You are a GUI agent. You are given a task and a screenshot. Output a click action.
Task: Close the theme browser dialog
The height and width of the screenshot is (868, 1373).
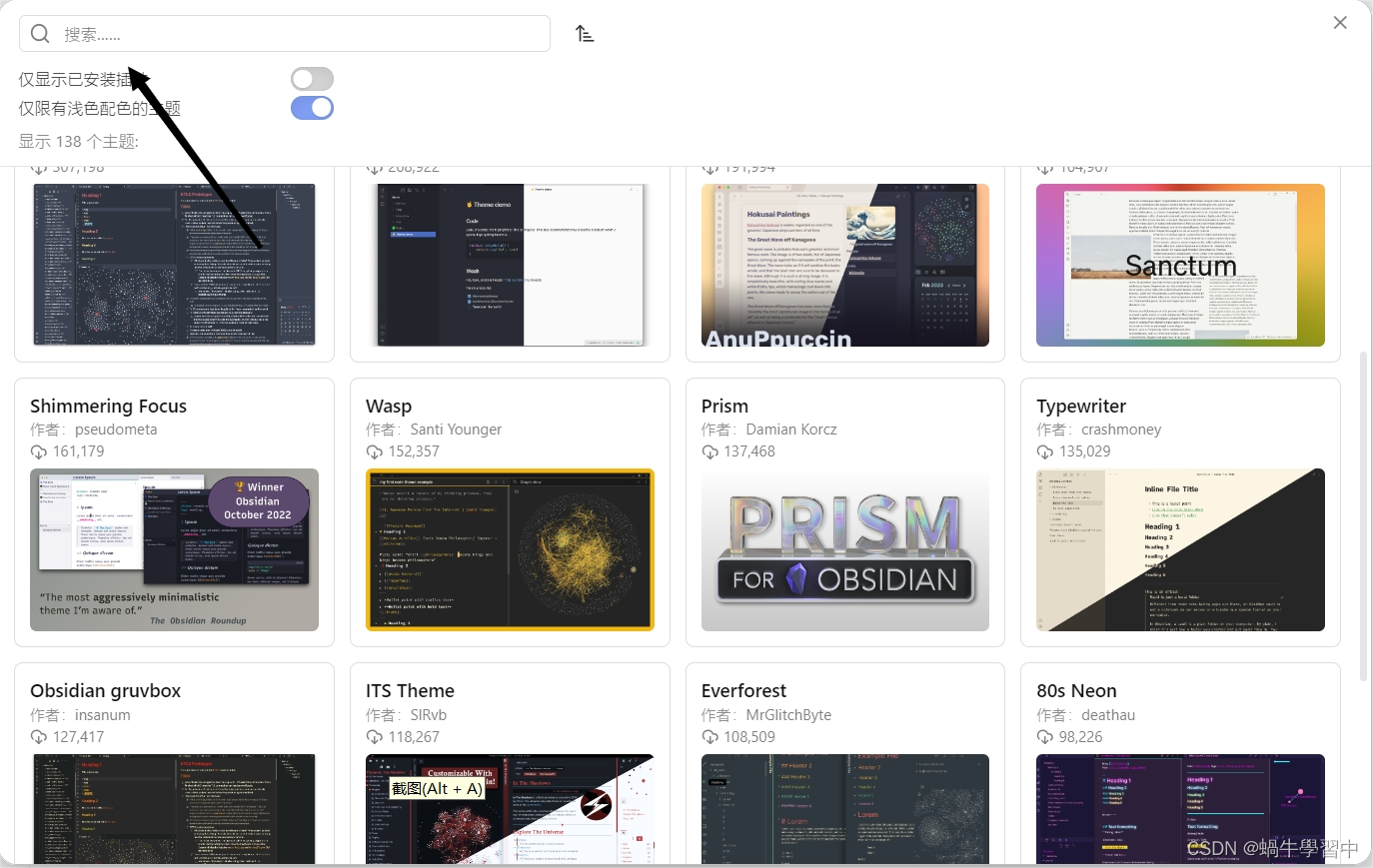pos(1340,22)
